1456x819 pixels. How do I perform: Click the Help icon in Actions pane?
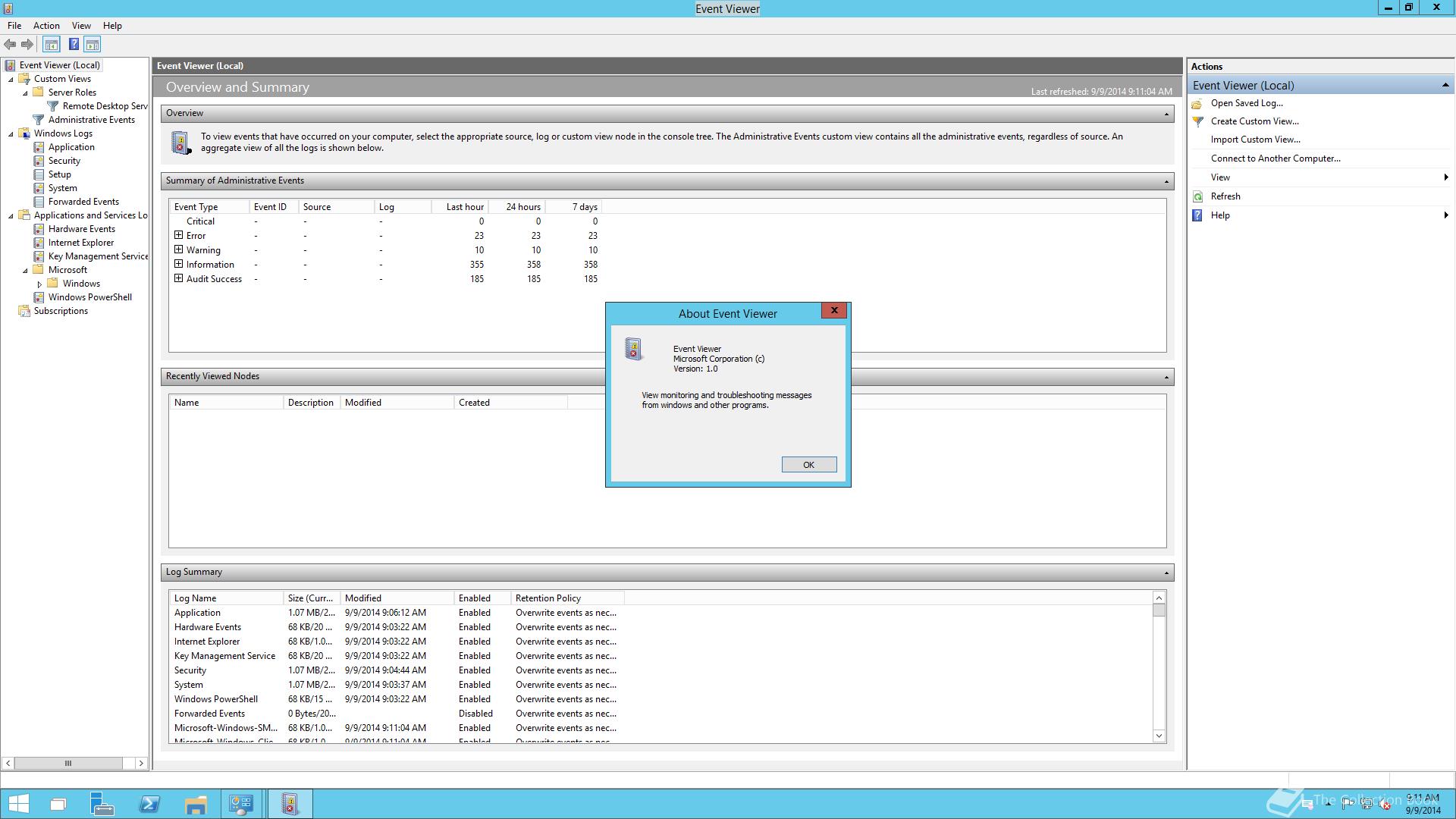1197,215
